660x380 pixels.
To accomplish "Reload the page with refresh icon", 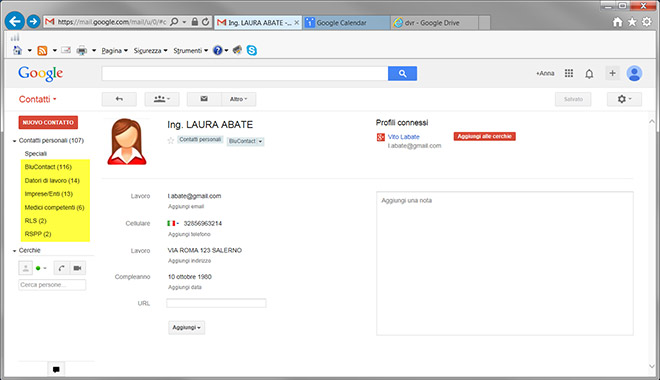I will coord(205,22).
